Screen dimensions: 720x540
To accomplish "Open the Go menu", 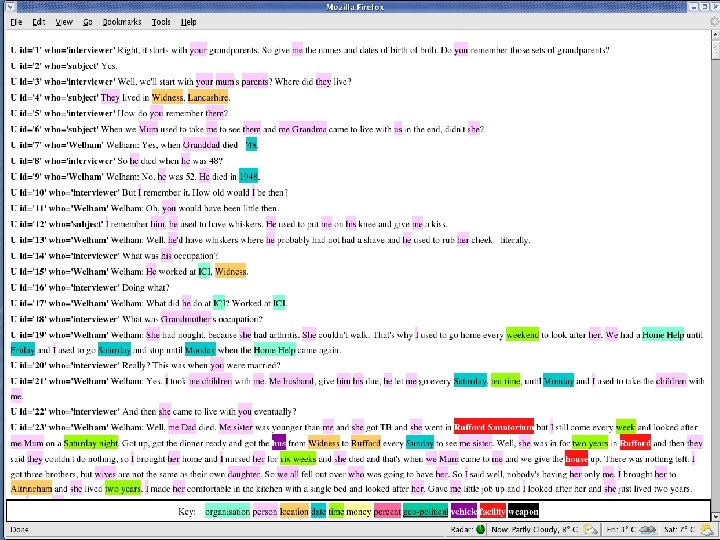I will [88, 22].
